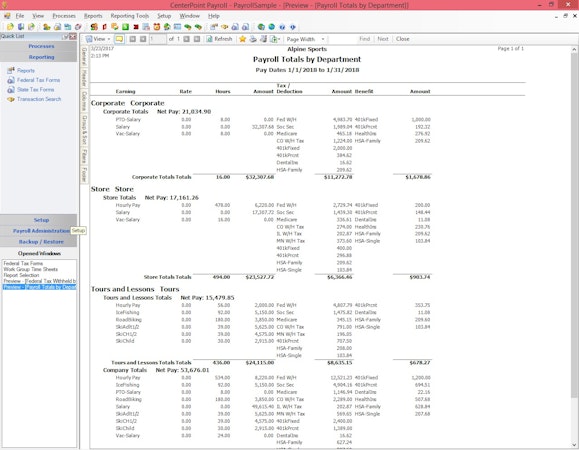Go to the first page of the report
Viewport: 579px width, 450px height.
[133, 39]
